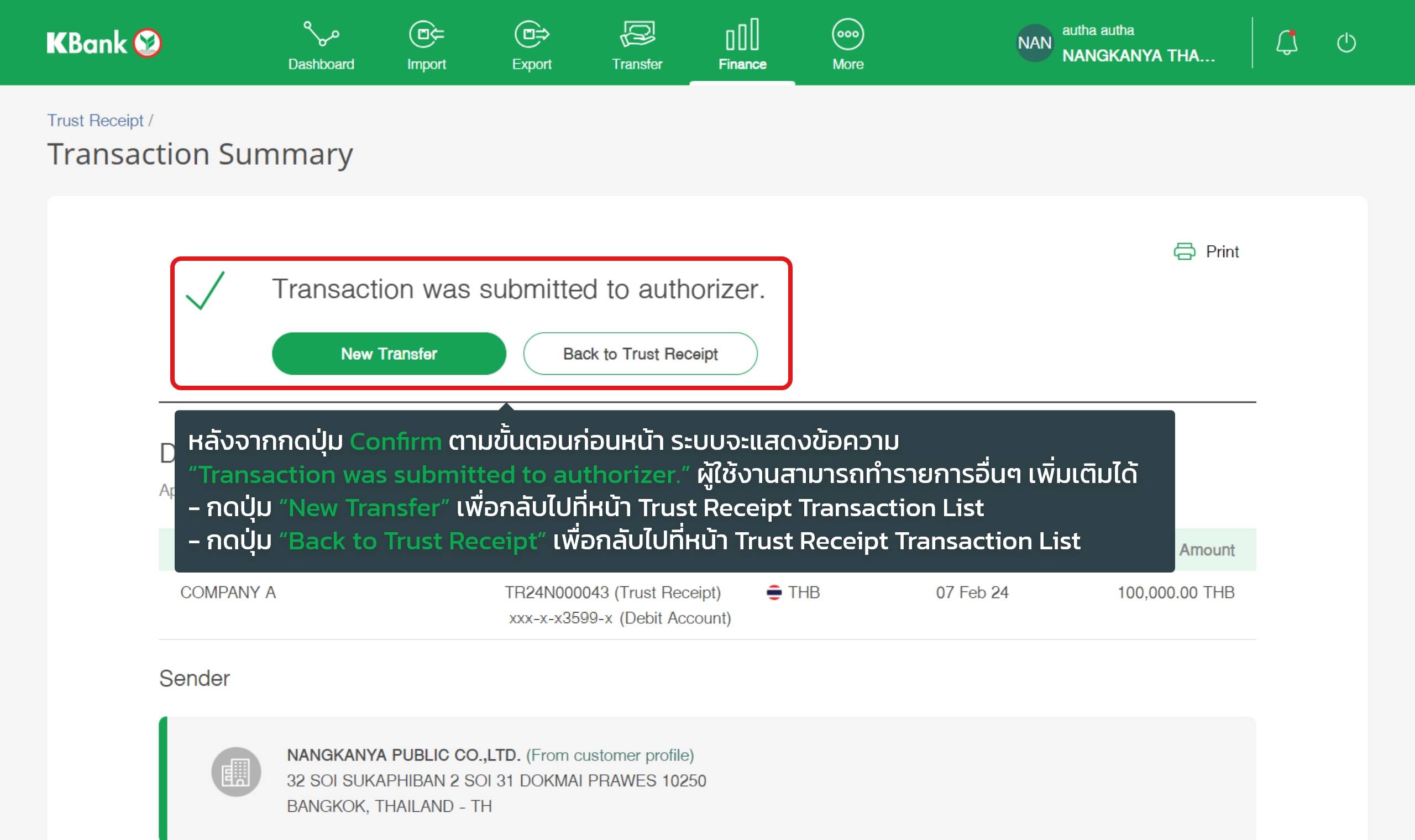This screenshot has width=1415, height=840.
Task: Click the power logout icon
Action: (x=1346, y=43)
